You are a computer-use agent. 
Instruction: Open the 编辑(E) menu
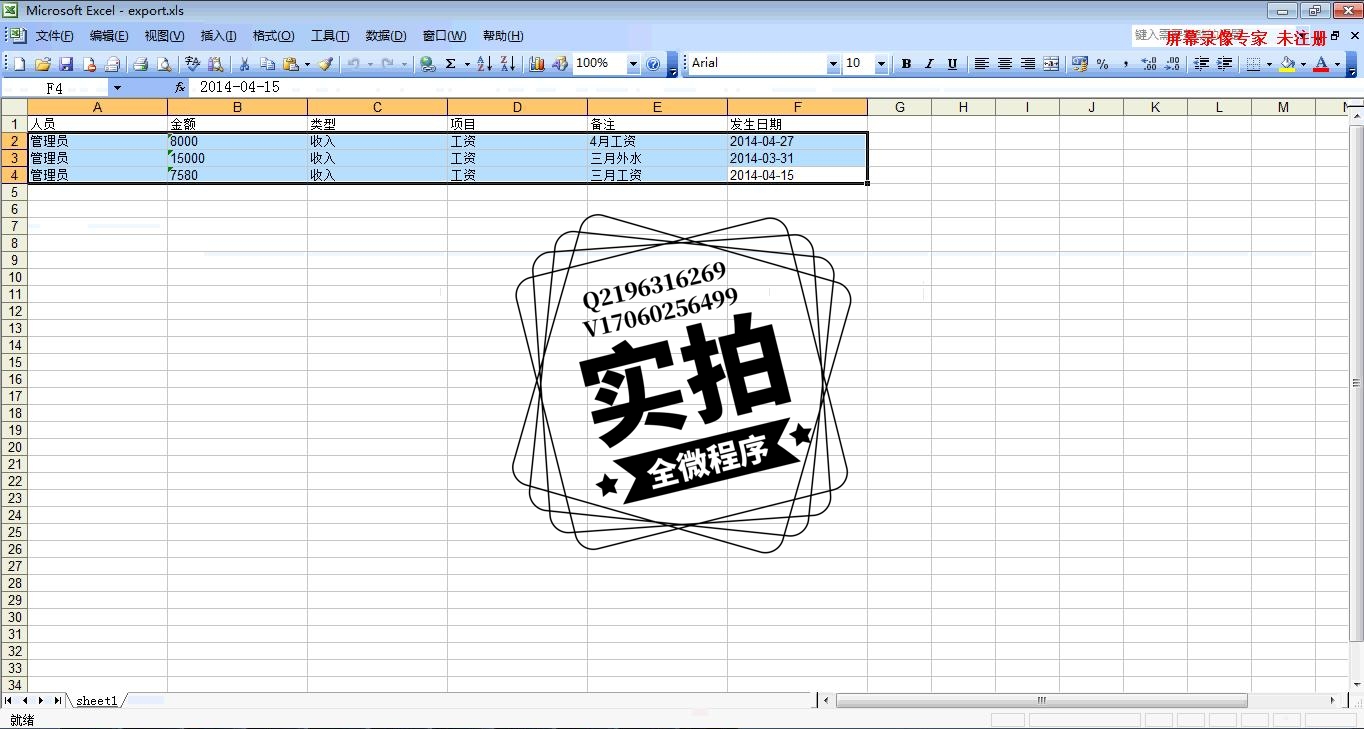point(109,36)
